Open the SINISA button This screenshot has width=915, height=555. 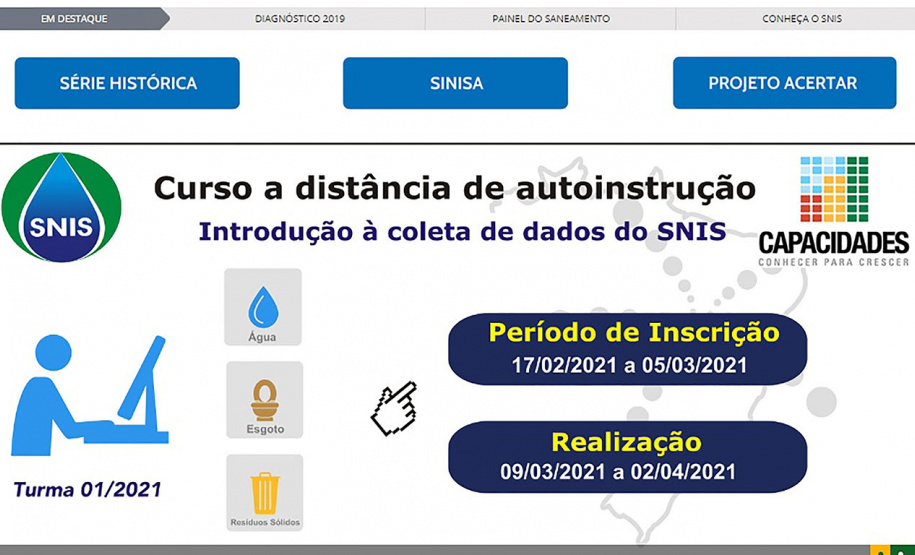(455, 83)
